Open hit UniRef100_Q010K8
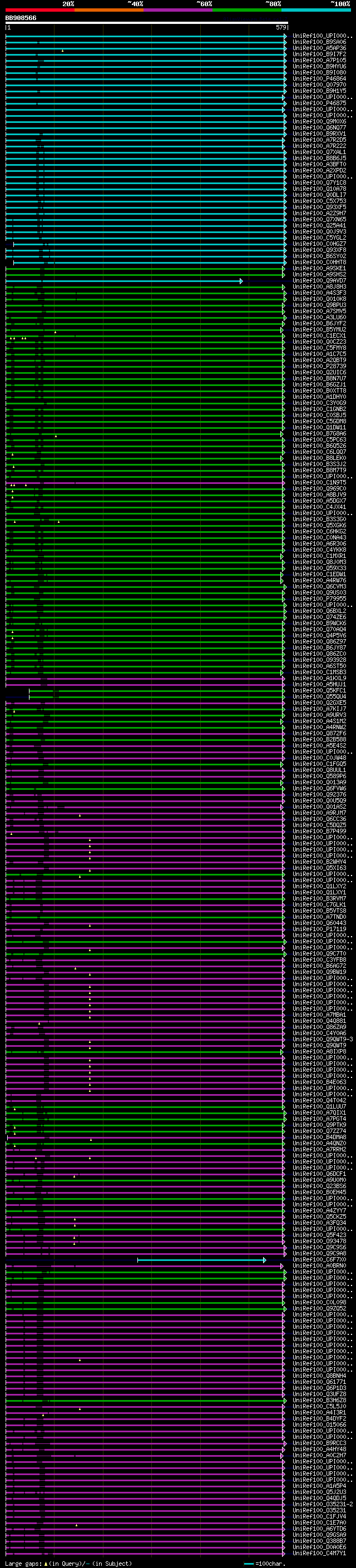Image resolution: width=356 pixels, height=1568 pixels. point(319,299)
